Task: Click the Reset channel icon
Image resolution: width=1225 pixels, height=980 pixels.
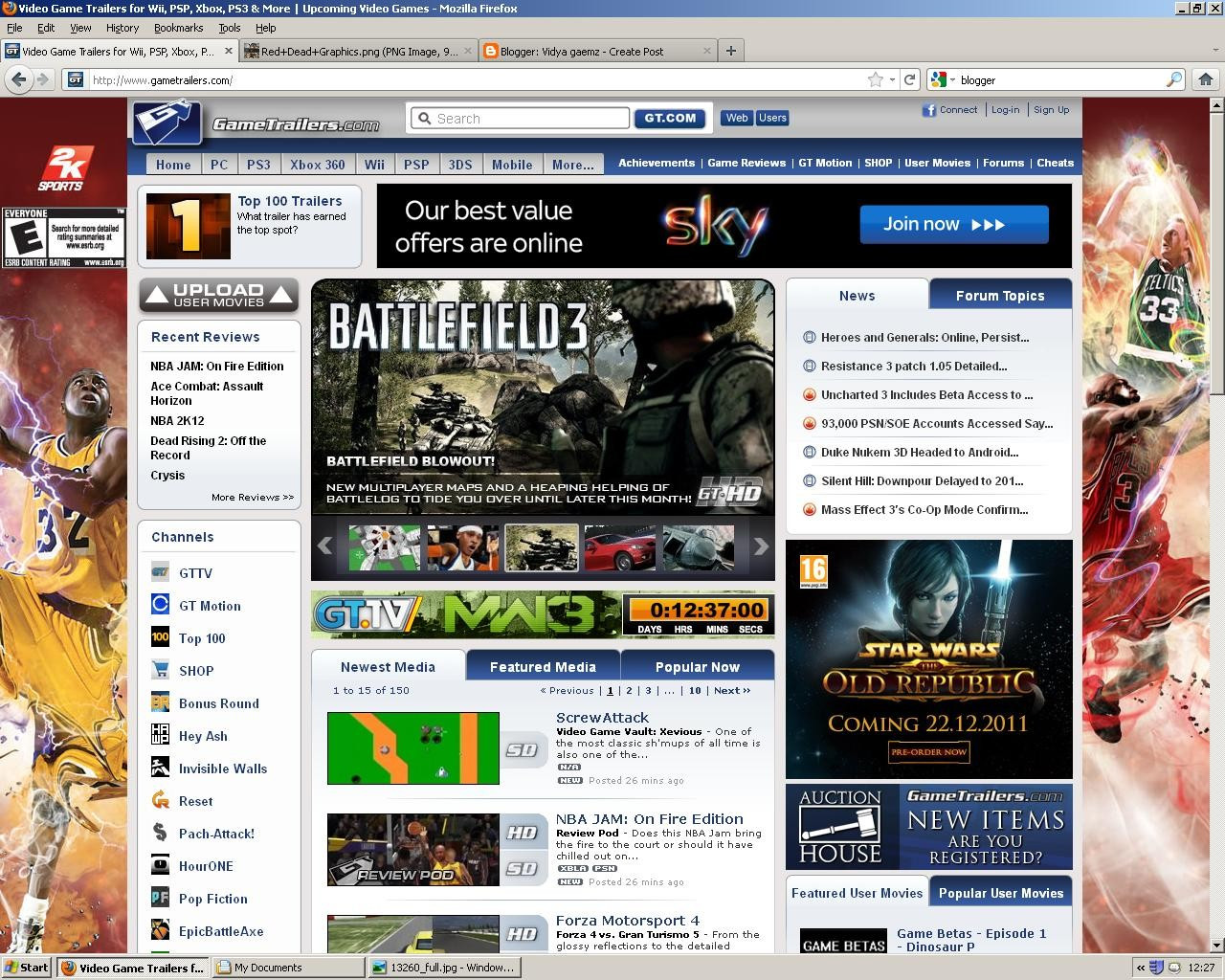Action: pyautogui.click(x=160, y=799)
